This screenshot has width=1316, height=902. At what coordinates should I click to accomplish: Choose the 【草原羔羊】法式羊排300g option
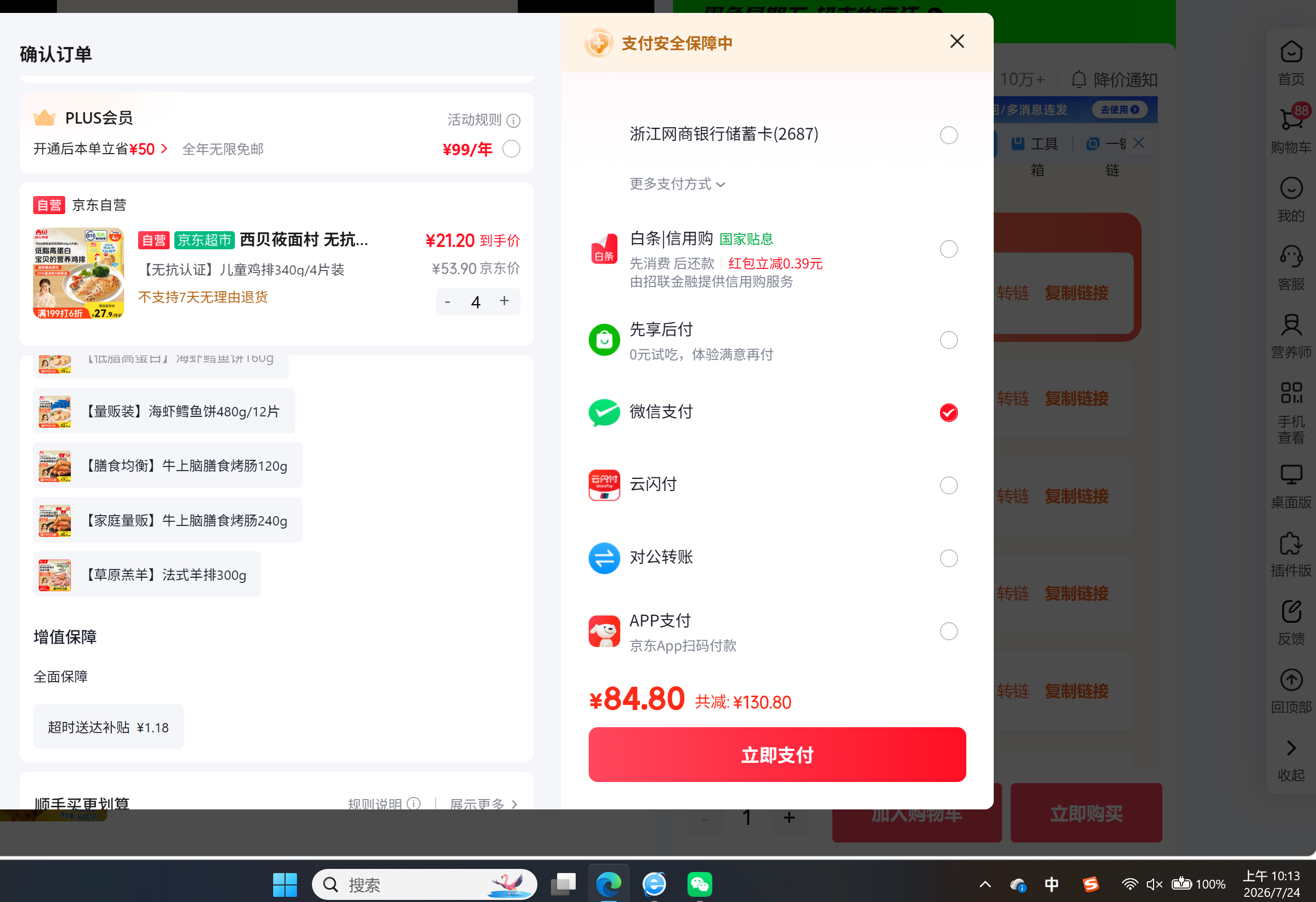pyautogui.click(x=147, y=575)
